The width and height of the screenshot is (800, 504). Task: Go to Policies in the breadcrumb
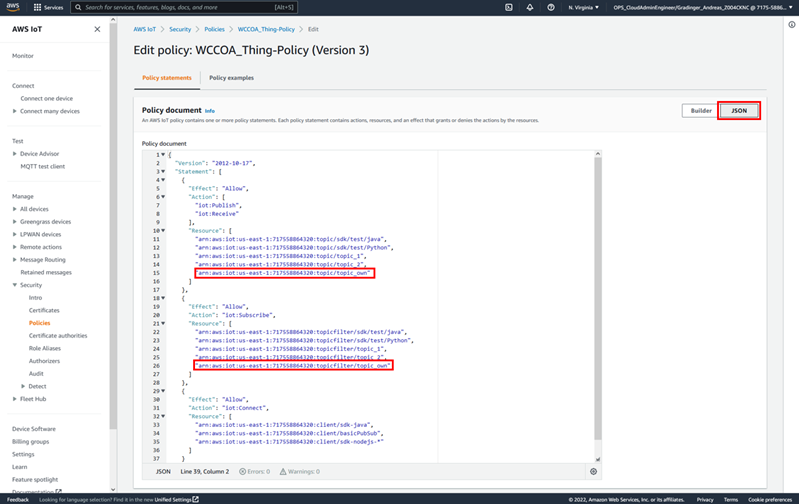(215, 30)
